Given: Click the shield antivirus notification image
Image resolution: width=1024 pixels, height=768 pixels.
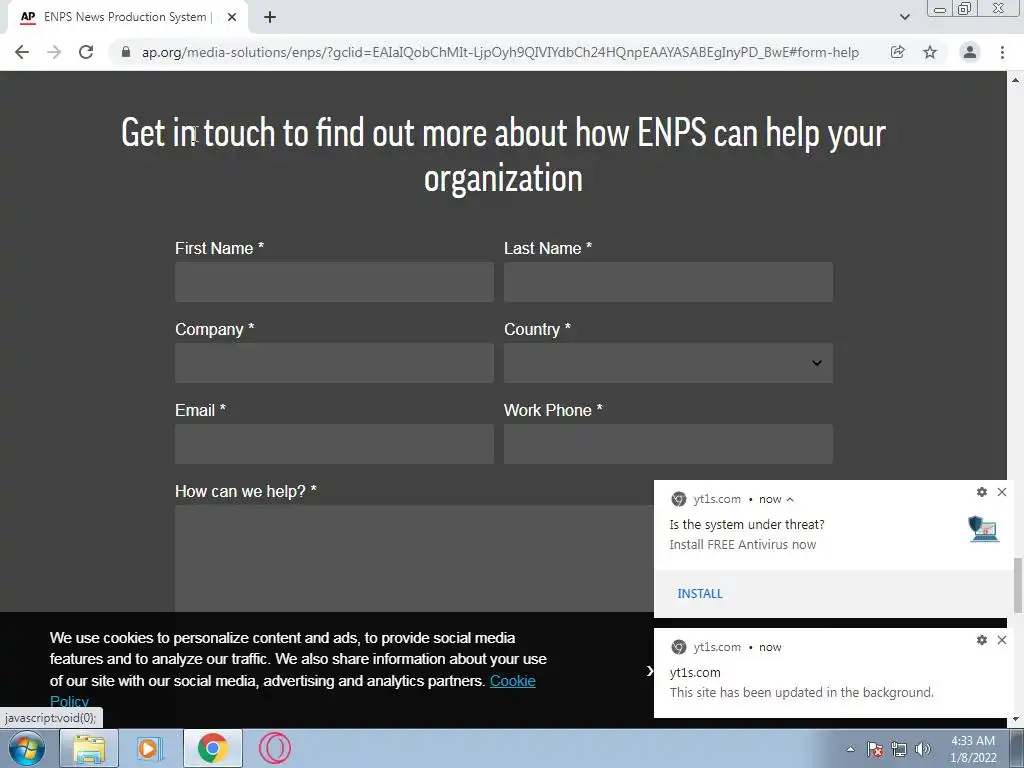Looking at the screenshot, I should click(x=984, y=529).
